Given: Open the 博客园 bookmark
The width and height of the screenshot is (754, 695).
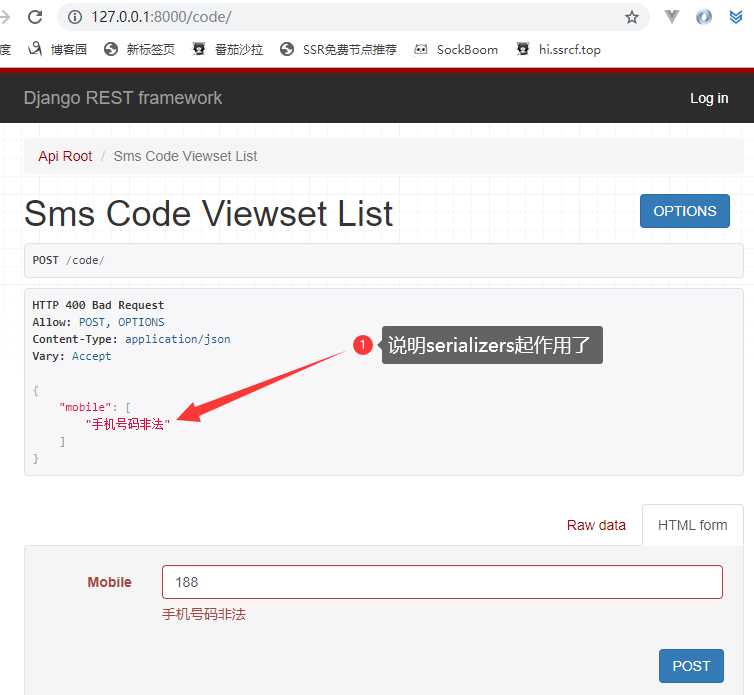Looking at the screenshot, I should point(58,49).
